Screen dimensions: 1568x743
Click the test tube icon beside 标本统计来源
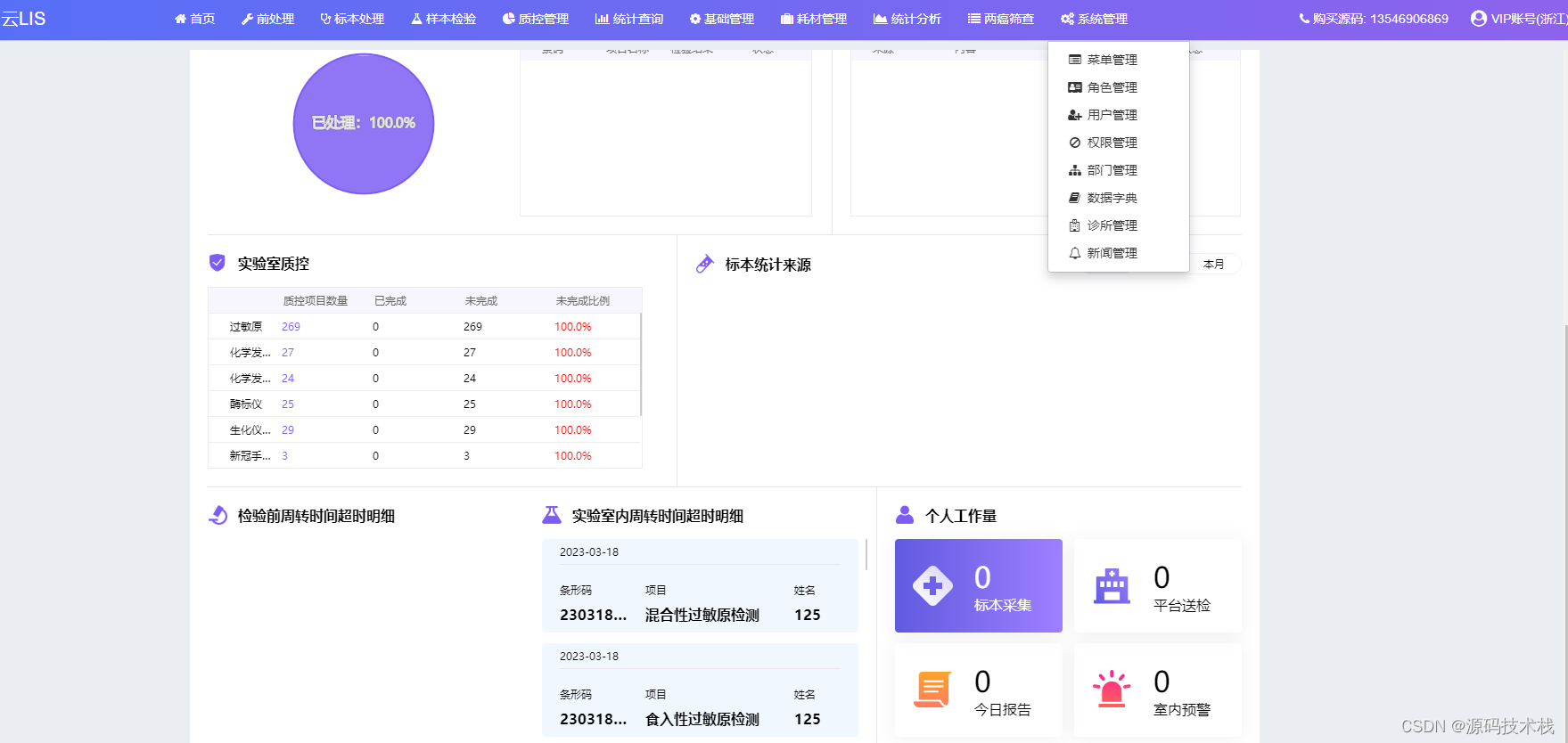[x=705, y=264]
